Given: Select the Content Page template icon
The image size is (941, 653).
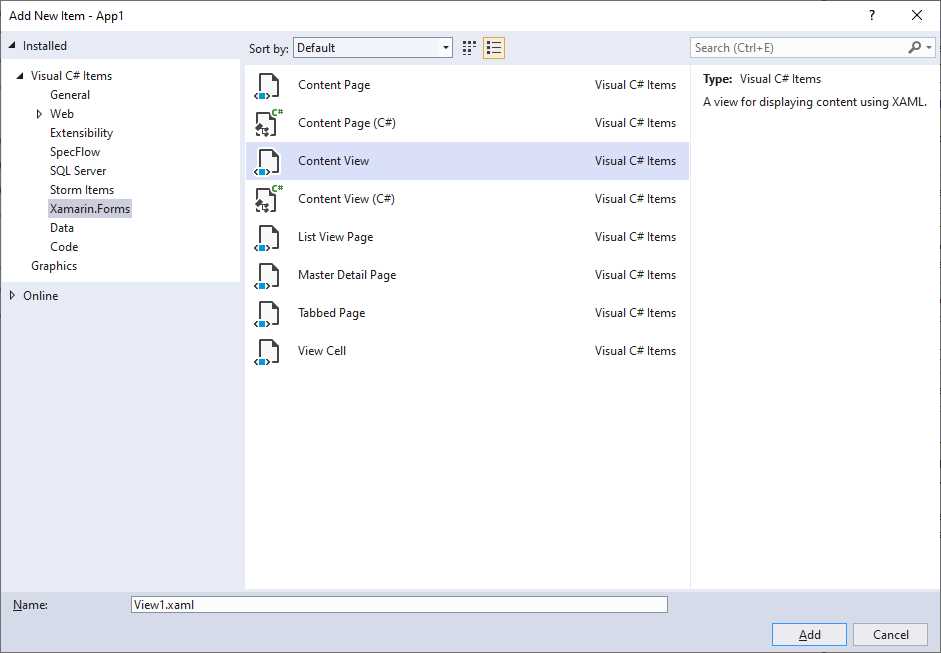Looking at the screenshot, I should pyautogui.click(x=267, y=85).
